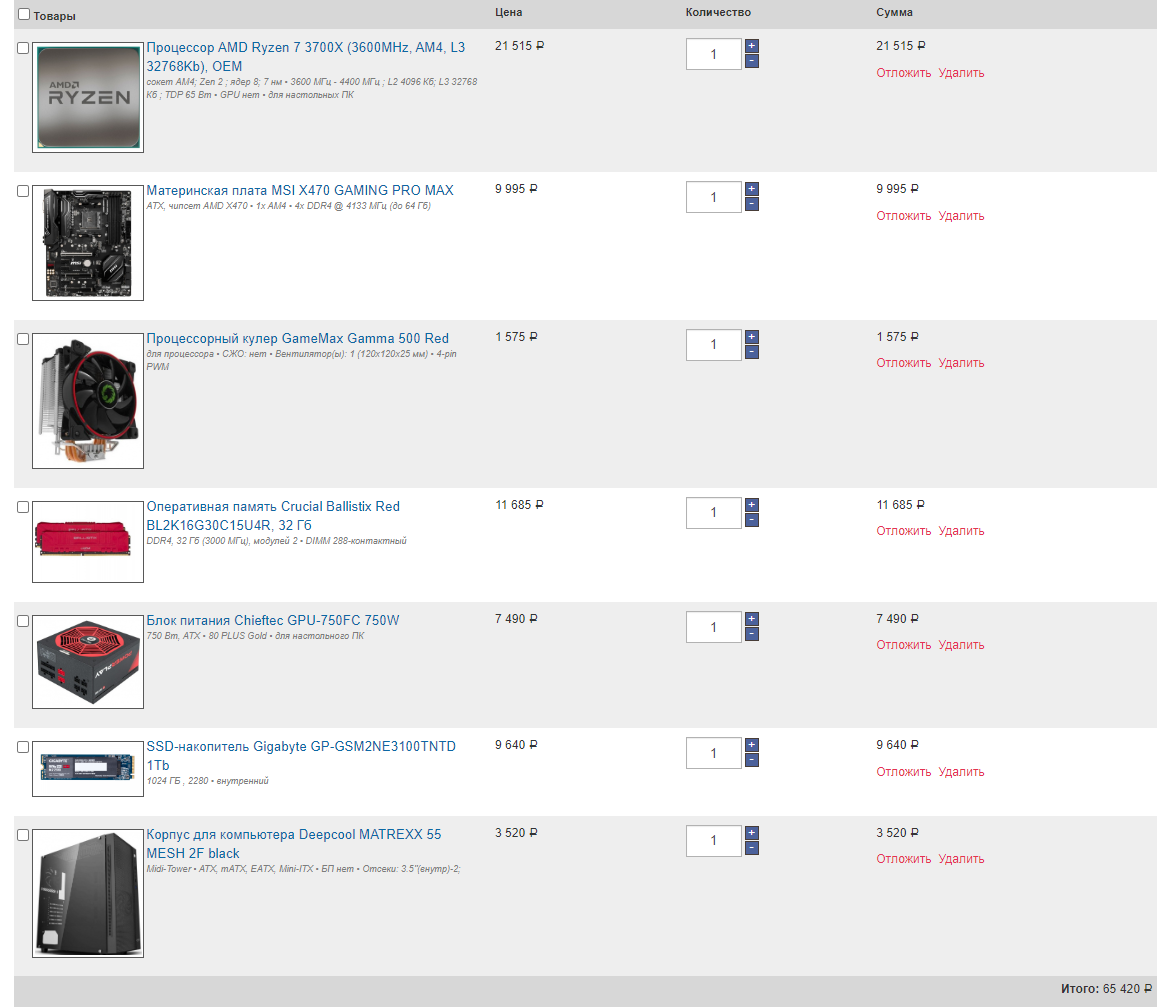
Task: Open Блок питания Chieftec GPU-750FC 750W
Action: click(273, 620)
